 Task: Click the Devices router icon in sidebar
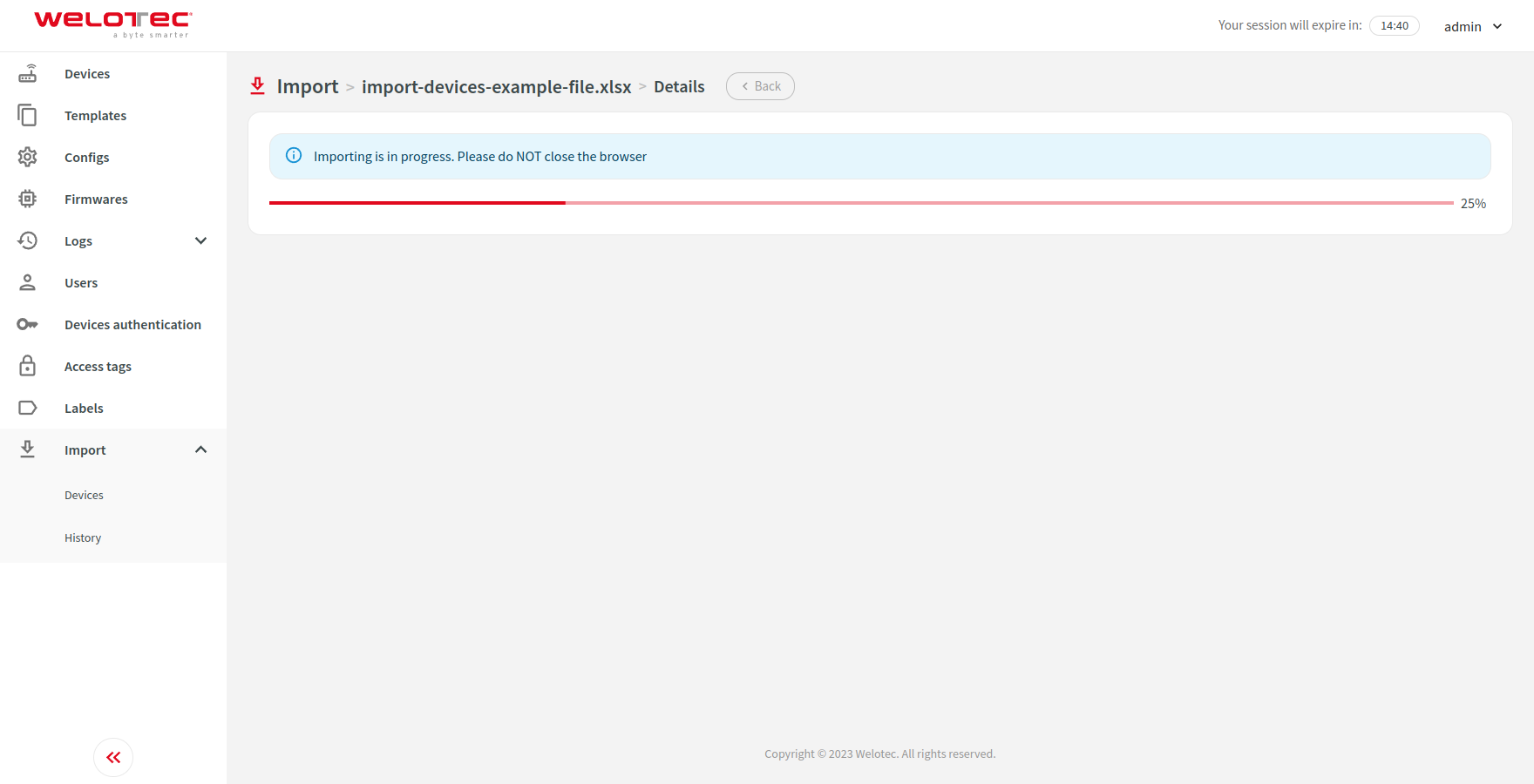coord(28,74)
